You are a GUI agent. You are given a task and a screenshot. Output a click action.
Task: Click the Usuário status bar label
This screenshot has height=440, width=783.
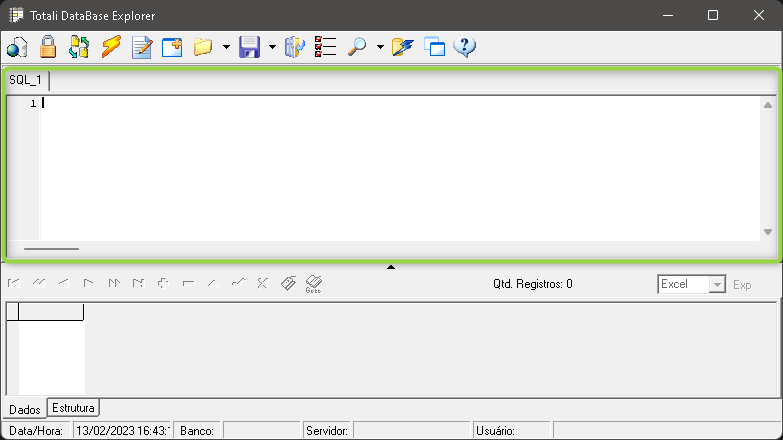point(495,431)
